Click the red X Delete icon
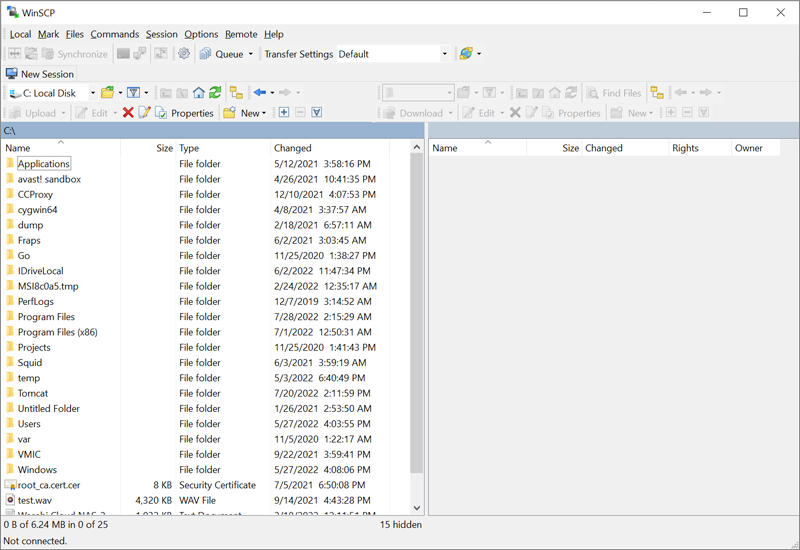This screenshot has width=800, height=550. (x=128, y=113)
